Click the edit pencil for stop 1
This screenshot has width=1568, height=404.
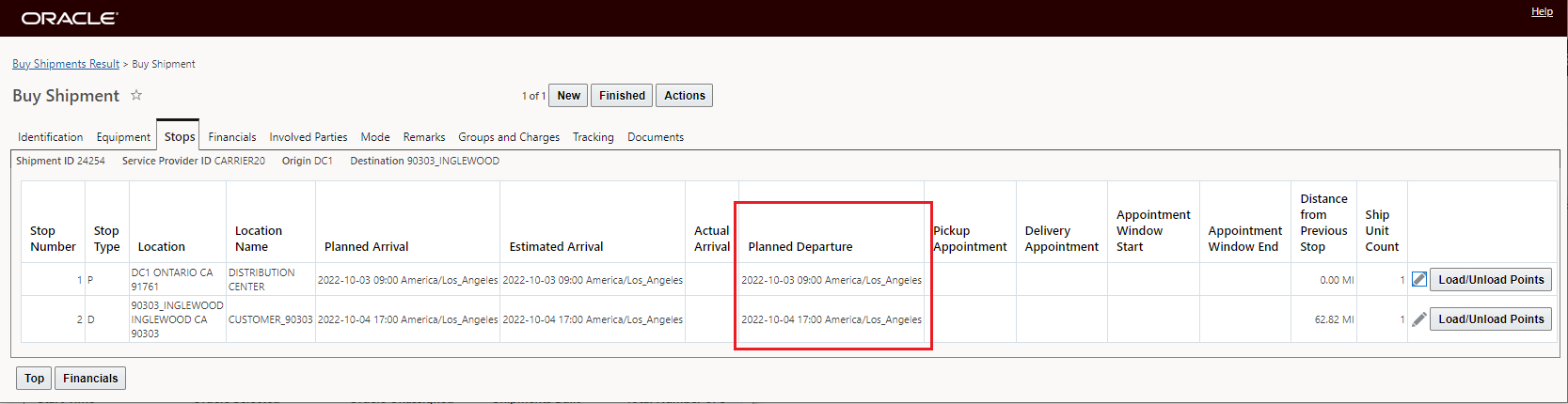pyautogui.click(x=1419, y=279)
